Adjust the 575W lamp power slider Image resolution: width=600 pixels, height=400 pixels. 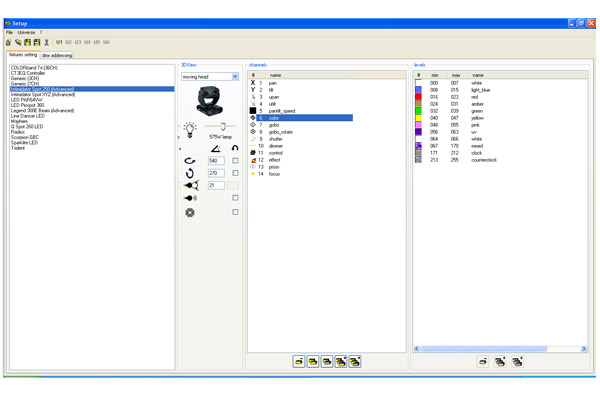(x=222, y=128)
